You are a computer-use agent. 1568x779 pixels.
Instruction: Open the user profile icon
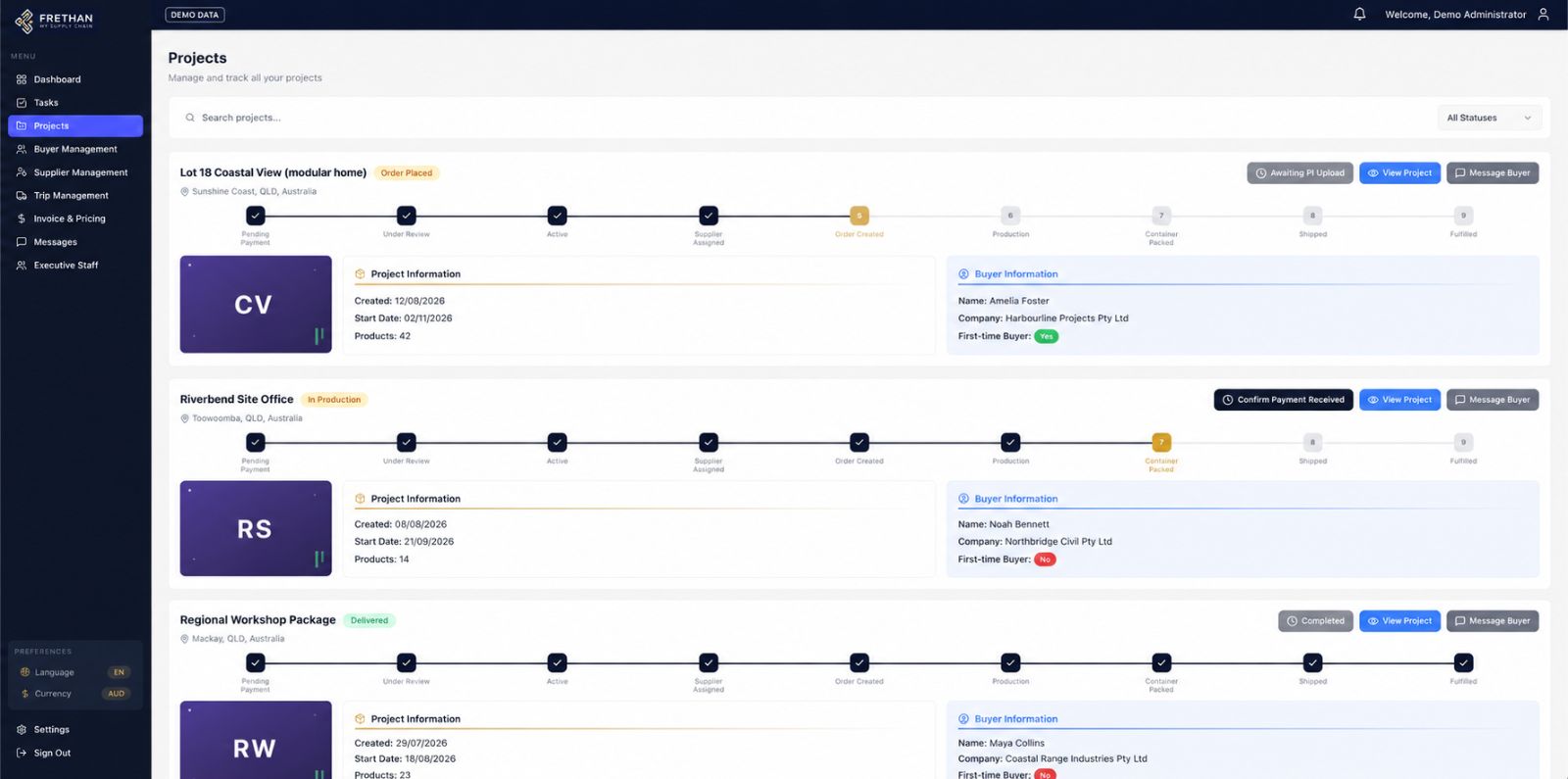pyautogui.click(x=1543, y=14)
